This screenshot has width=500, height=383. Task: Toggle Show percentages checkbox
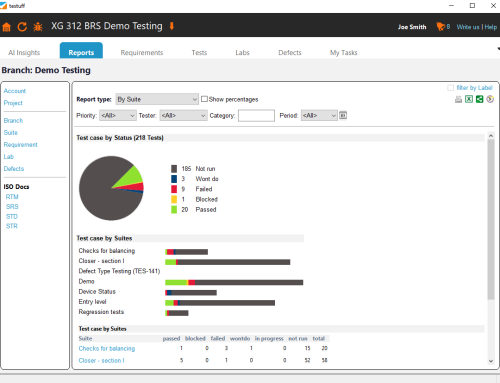(204, 99)
